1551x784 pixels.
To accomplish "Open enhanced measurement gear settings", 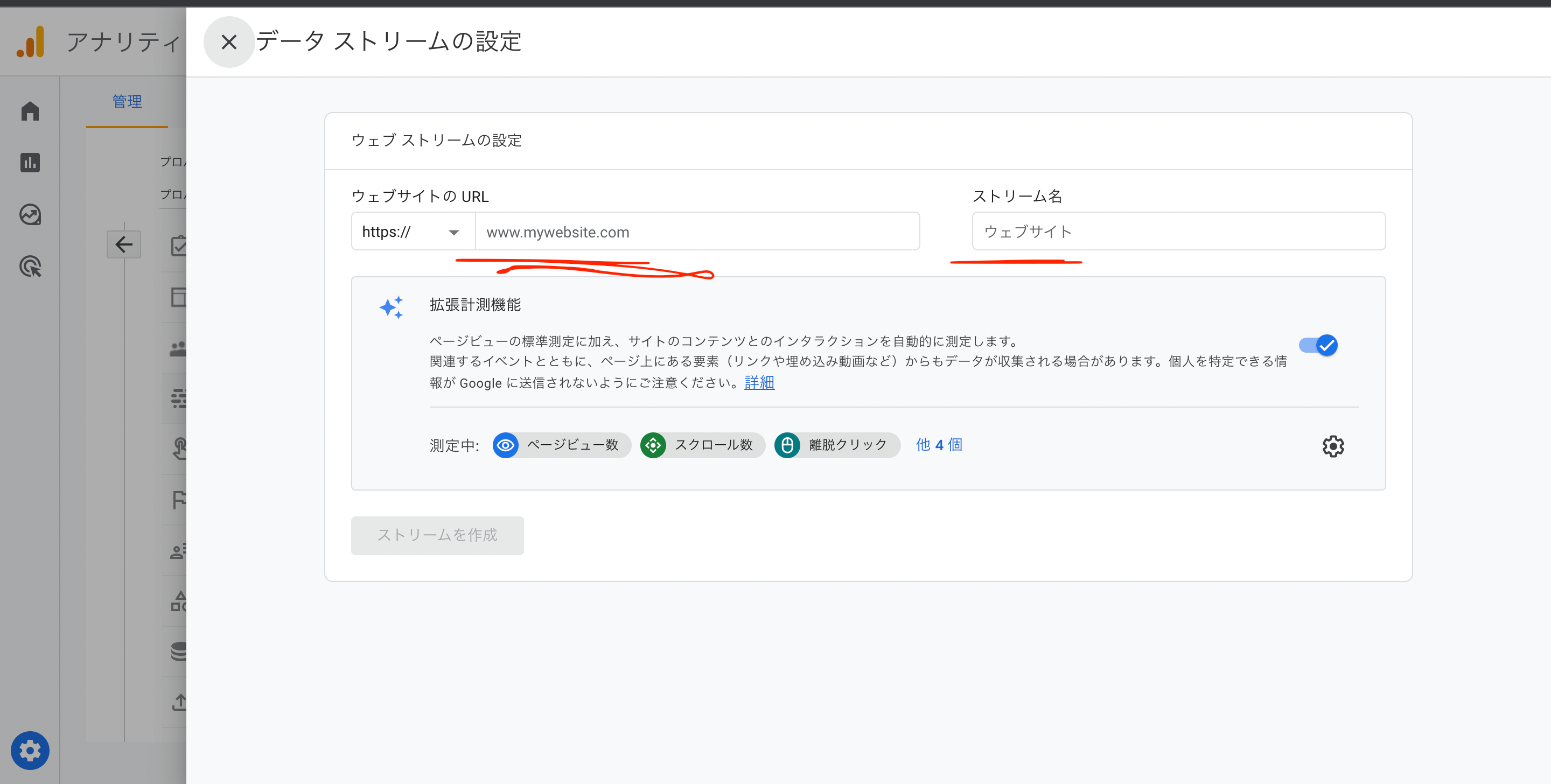I will pos(1332,446).
